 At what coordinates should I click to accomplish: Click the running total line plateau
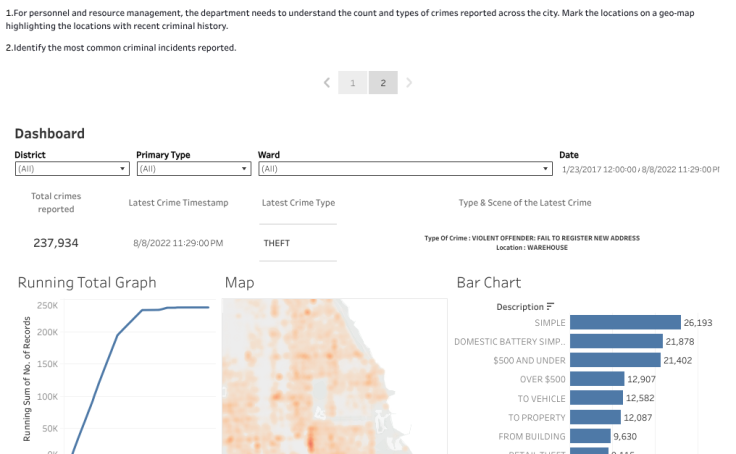pyautogui.click(x=185, y=307)
